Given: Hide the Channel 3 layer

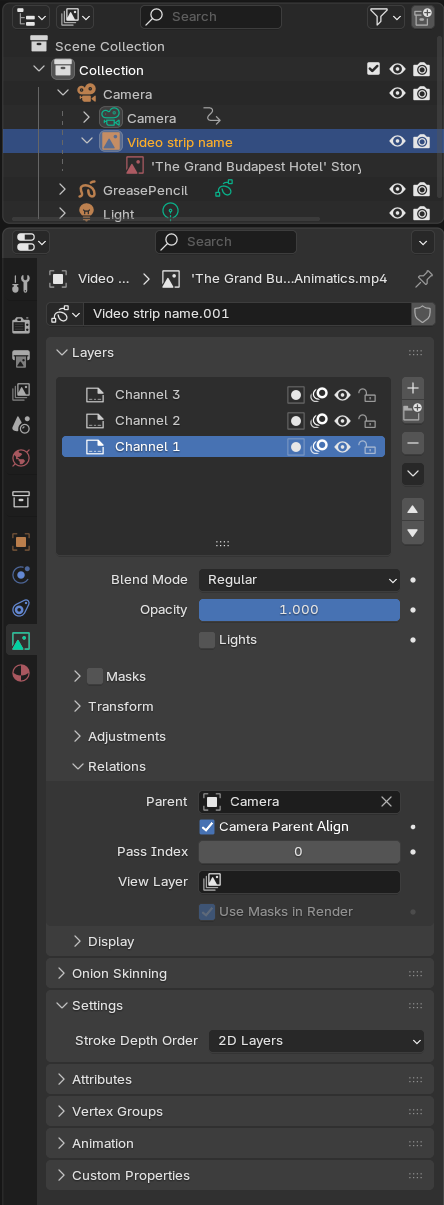Looking at the screenshot, I should (343, 394).
